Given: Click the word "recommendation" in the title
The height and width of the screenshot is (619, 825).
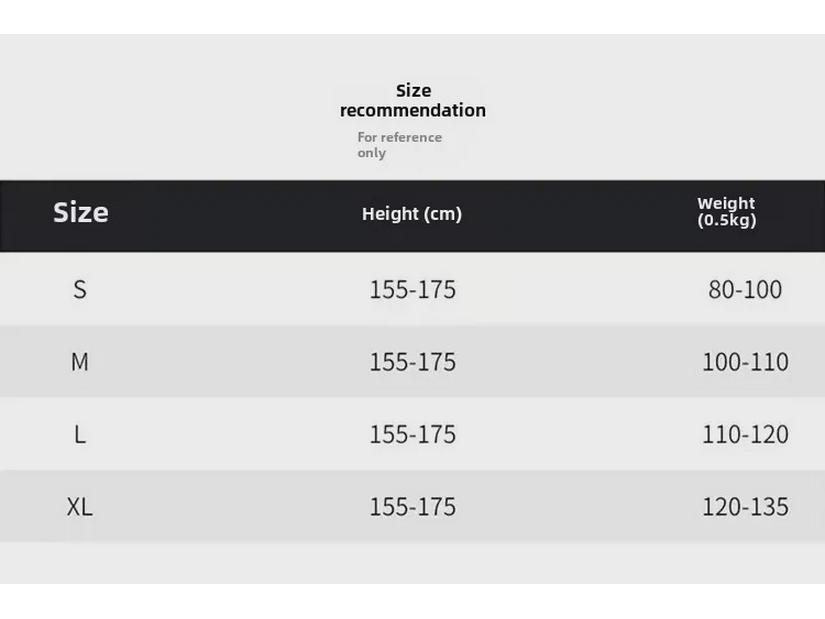Looking at the screenshot, I should [x=413, y=110].
